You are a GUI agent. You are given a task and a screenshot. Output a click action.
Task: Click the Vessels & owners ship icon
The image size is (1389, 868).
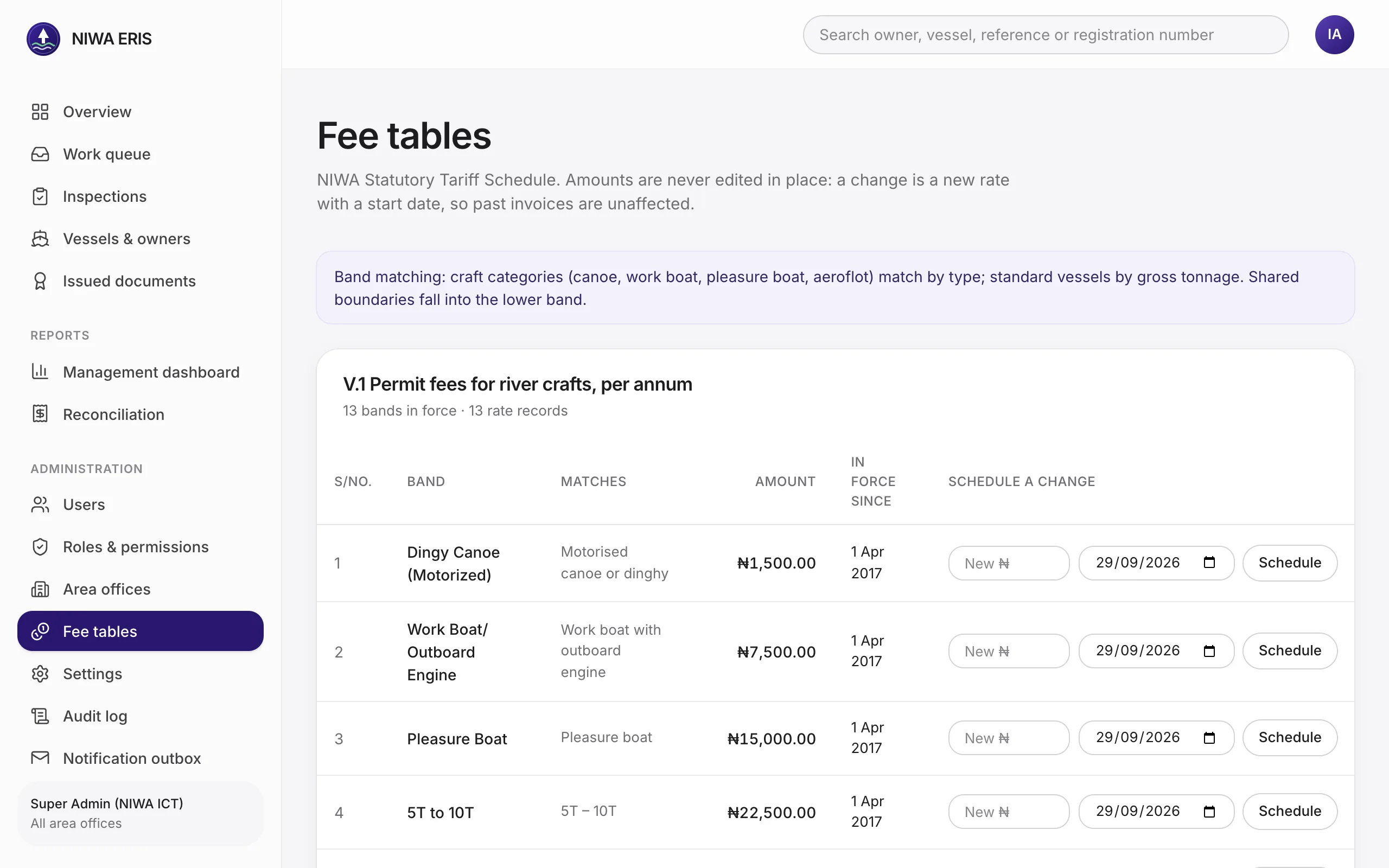[x=40, y=239]
